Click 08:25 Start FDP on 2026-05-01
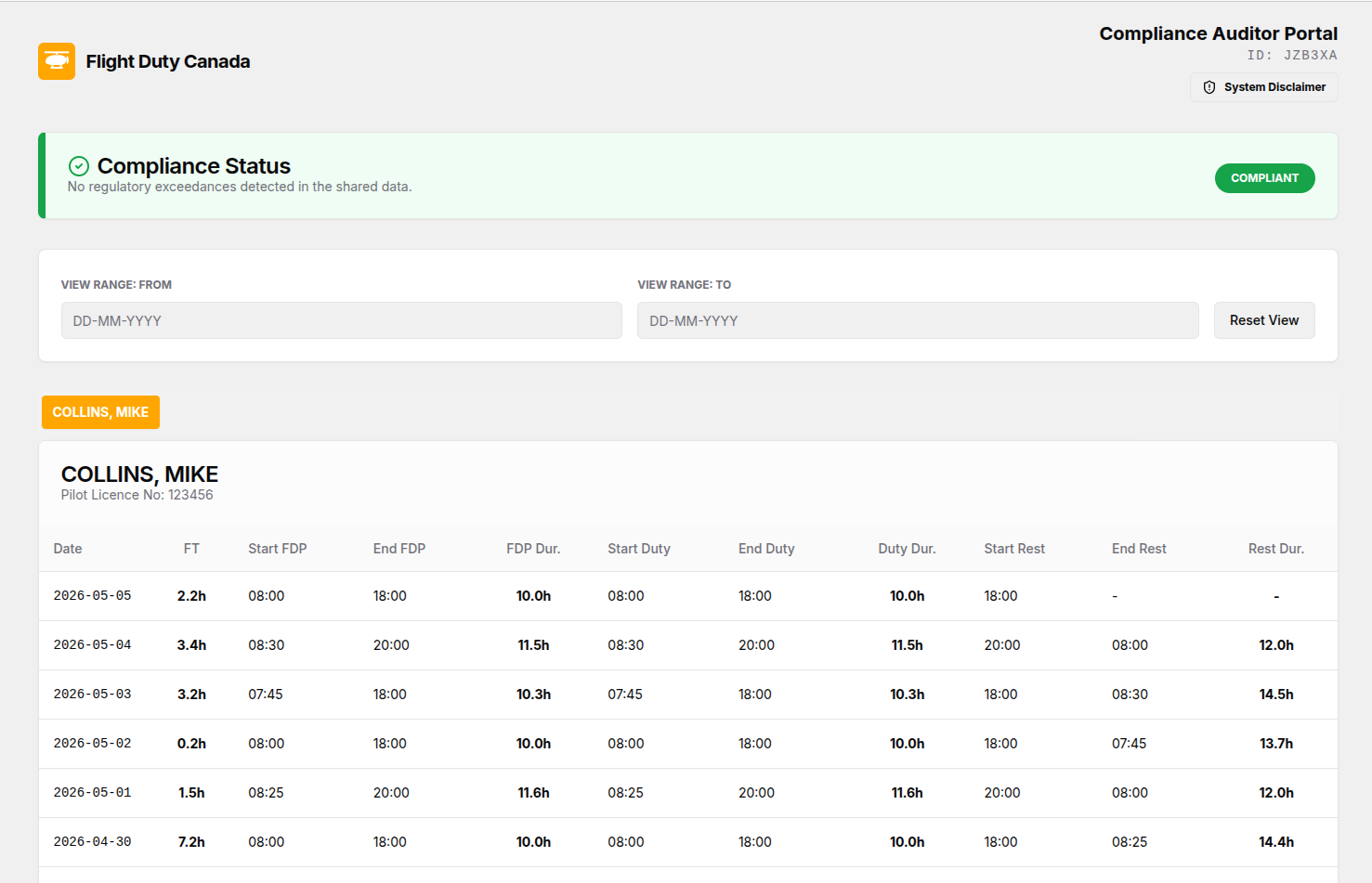 [266, 793]
